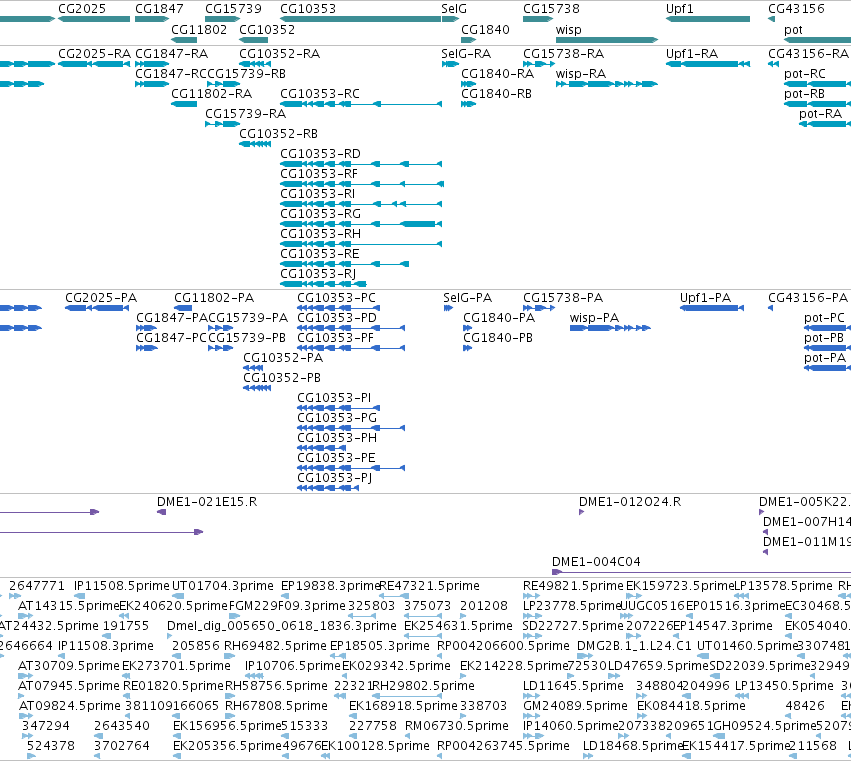Click protein label CG10353-PG

click(337, 418)
